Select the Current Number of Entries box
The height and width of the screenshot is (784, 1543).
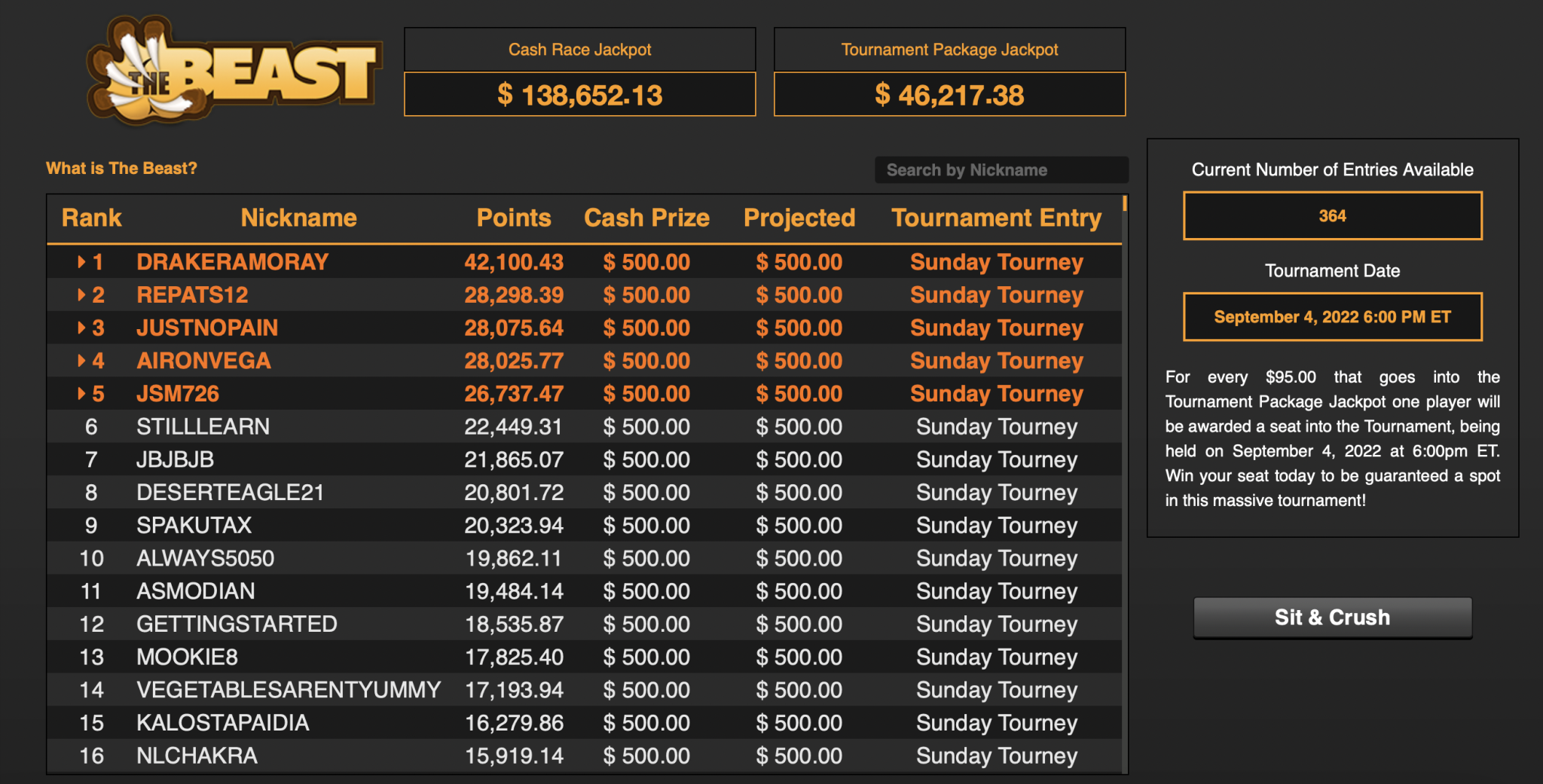(1332, 215)
